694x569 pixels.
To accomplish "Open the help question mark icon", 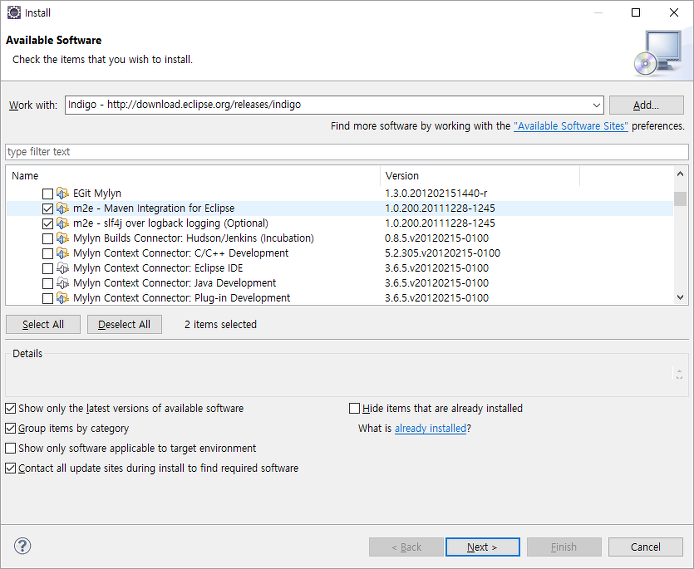I will [23, 546].
